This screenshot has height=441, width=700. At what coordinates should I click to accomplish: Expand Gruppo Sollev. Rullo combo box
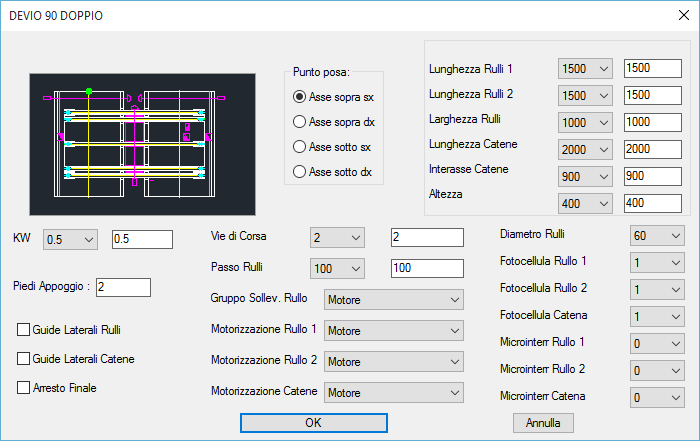point(394,300)
